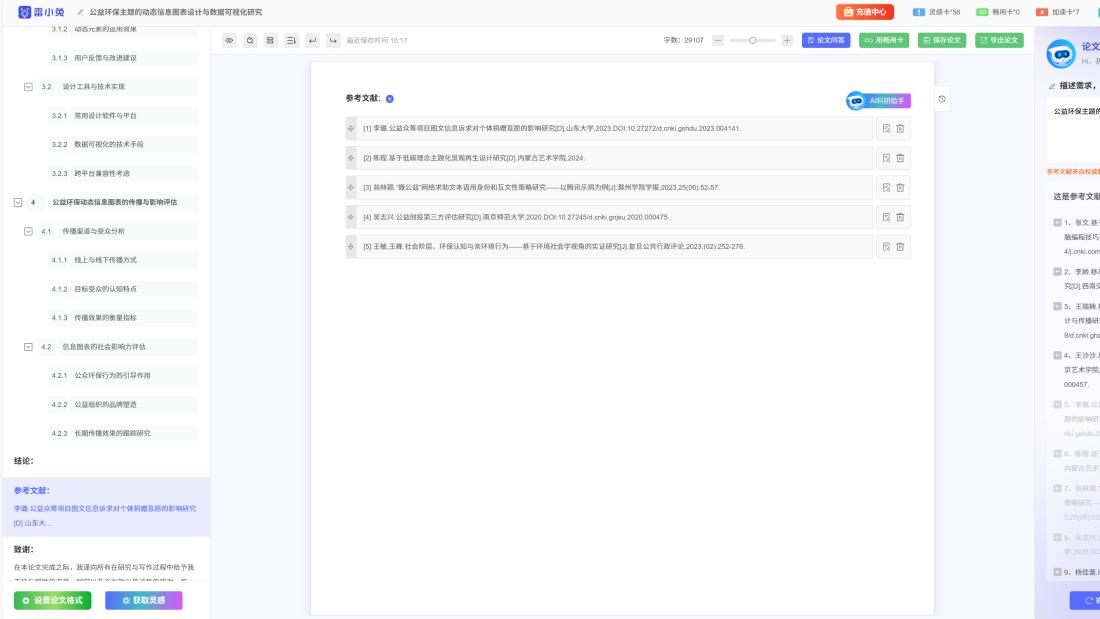Click the 加速卡*7 balance

(1058, 12)
